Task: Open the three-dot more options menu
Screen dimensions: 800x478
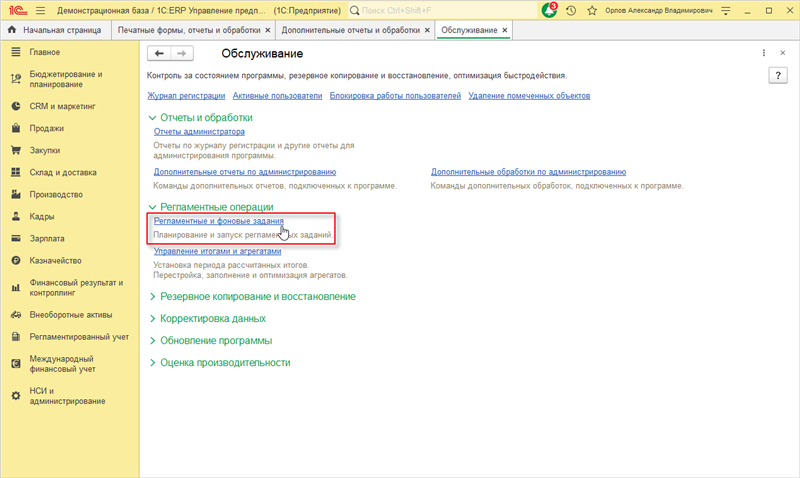Action: point(765,53)
